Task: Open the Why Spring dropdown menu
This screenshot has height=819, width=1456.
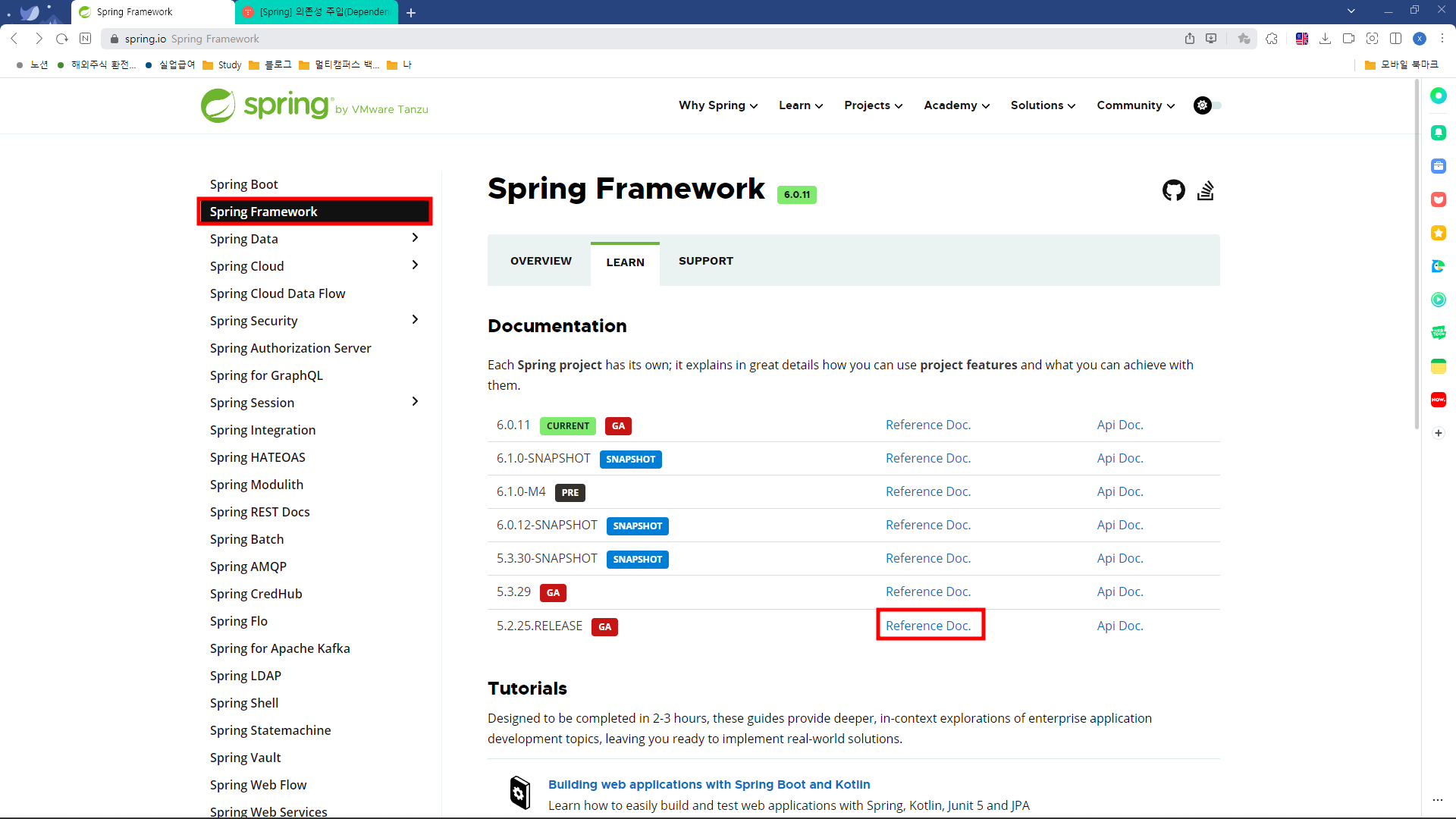Action: (717, 105)
